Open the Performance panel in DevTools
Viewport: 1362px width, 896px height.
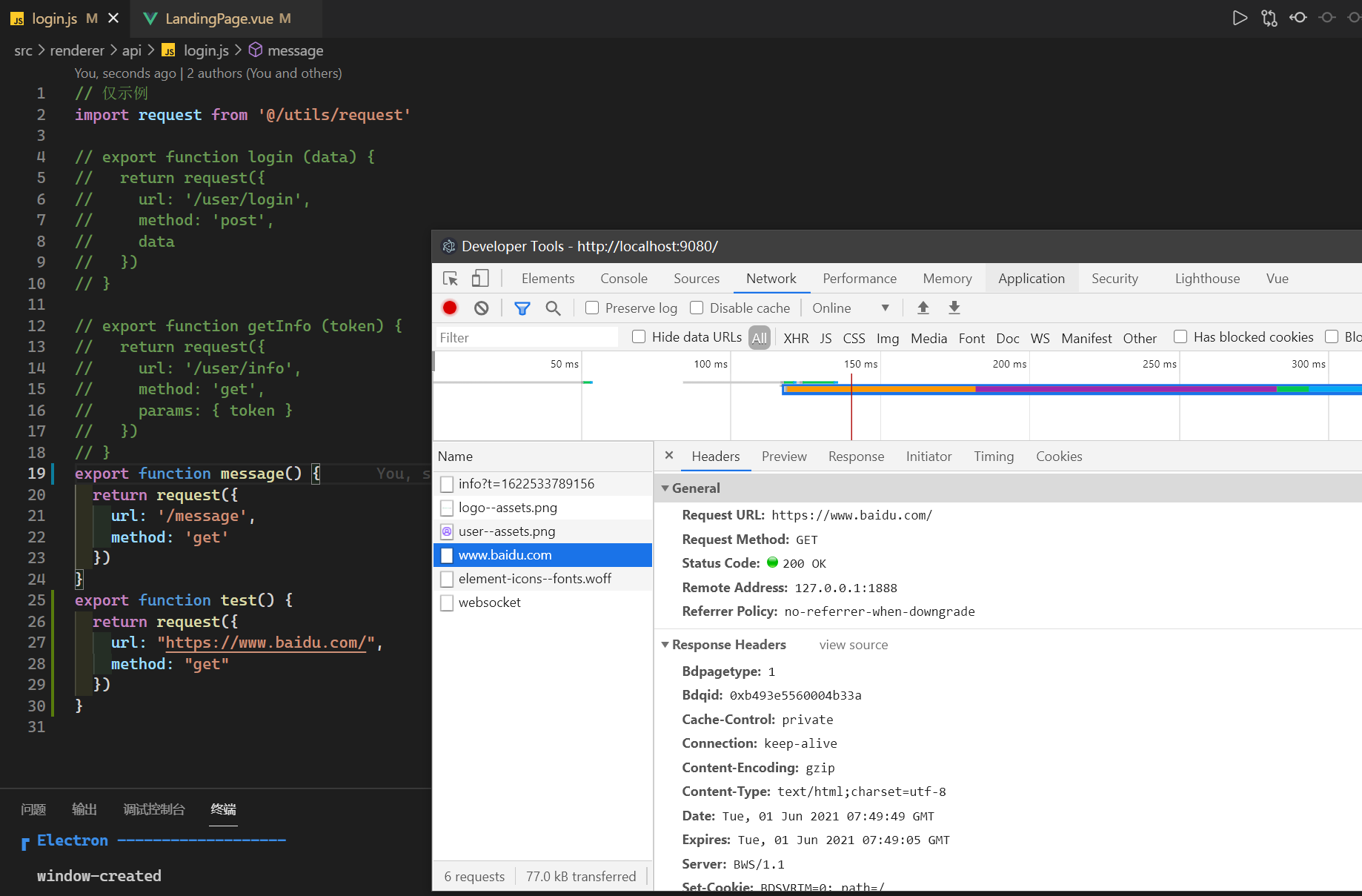859,278
